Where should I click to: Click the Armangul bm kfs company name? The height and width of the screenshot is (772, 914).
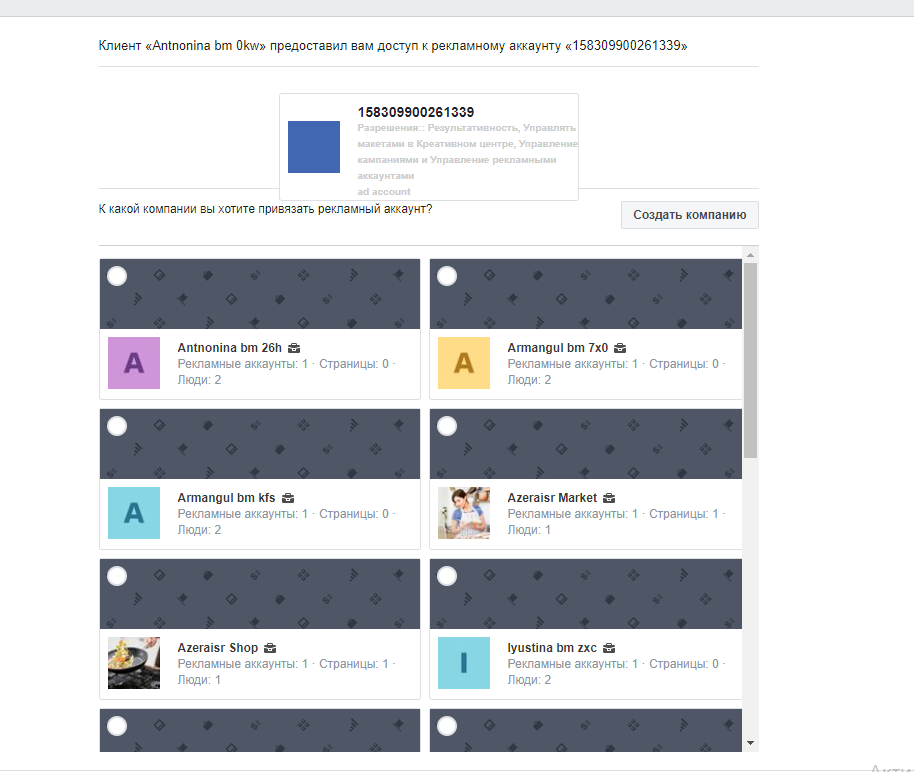pos(226,497)
